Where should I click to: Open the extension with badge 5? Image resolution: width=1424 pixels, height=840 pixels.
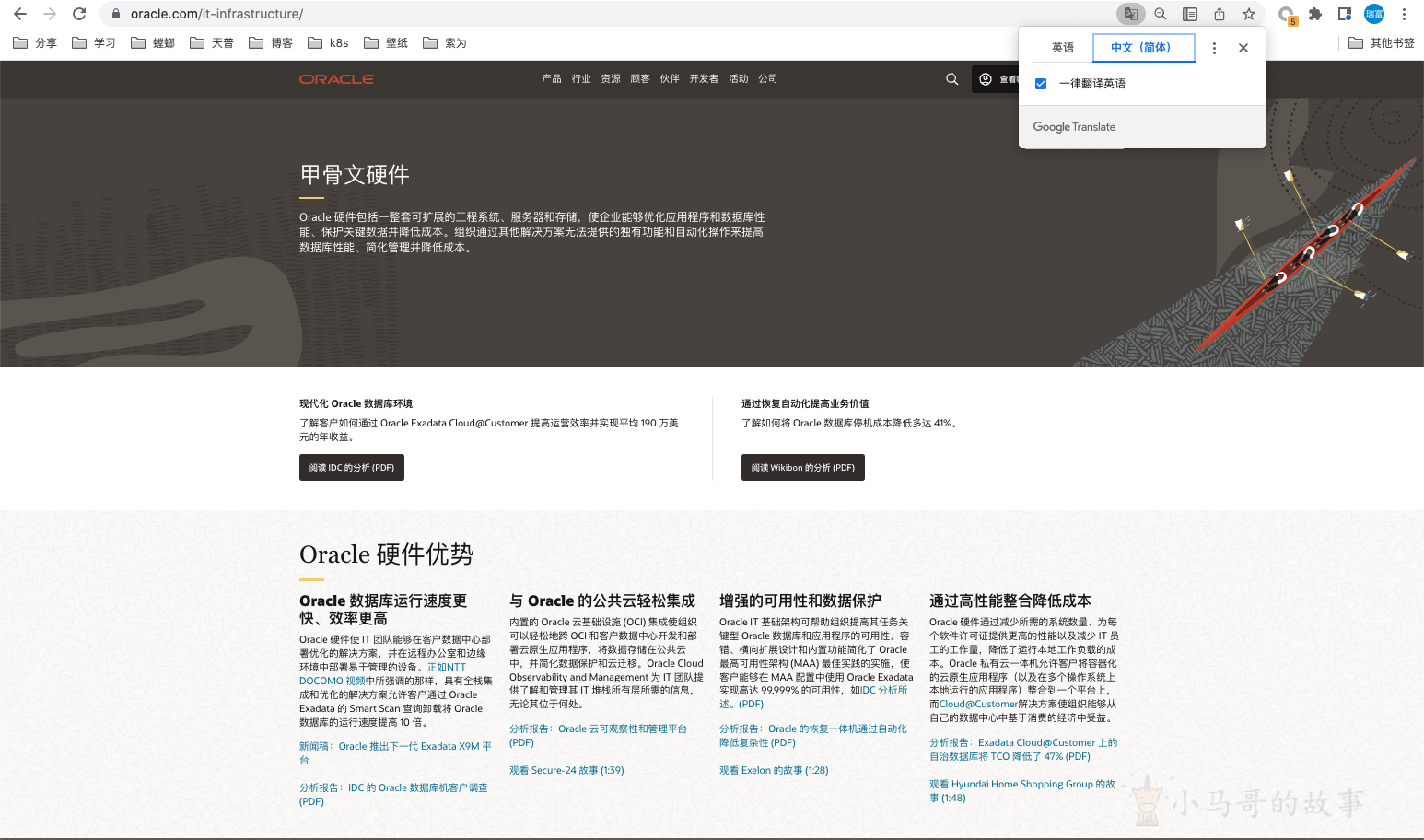(x=1287, y=15)
